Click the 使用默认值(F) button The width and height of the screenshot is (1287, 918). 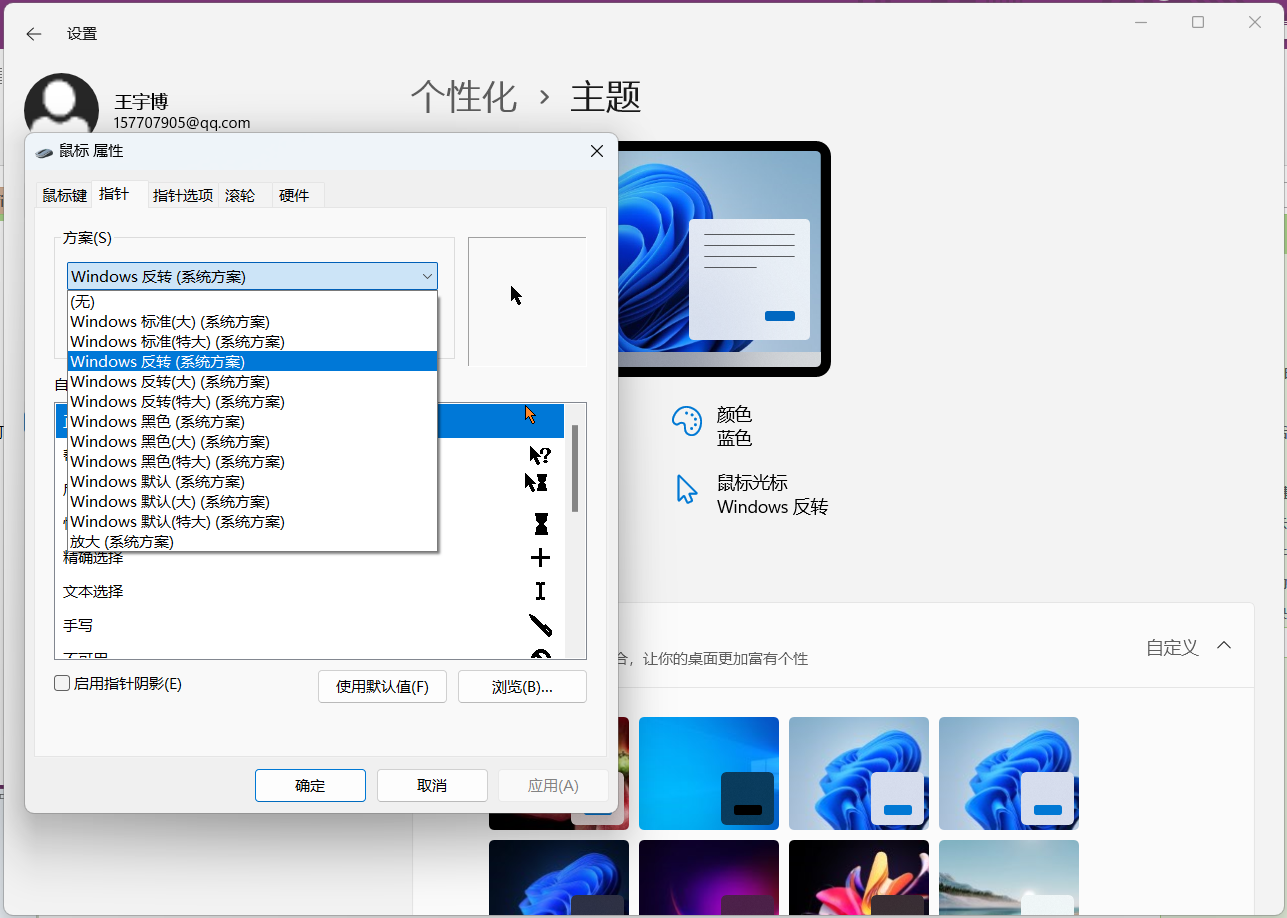(x=382, y=687)
